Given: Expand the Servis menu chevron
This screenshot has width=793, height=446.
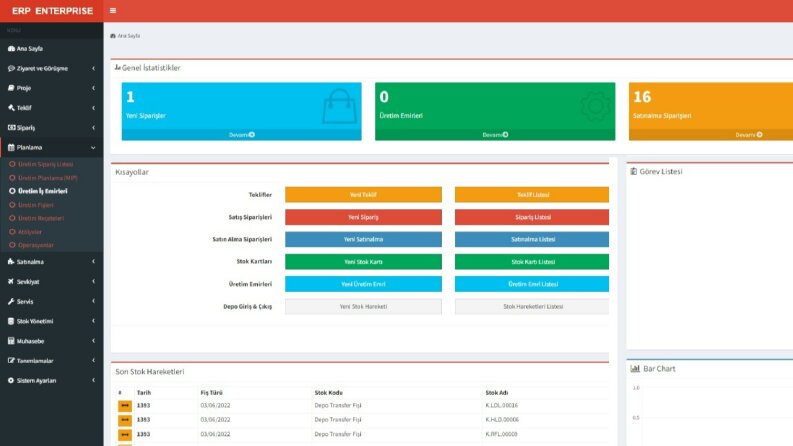Looking at the screenshot, I should [94, 301].
